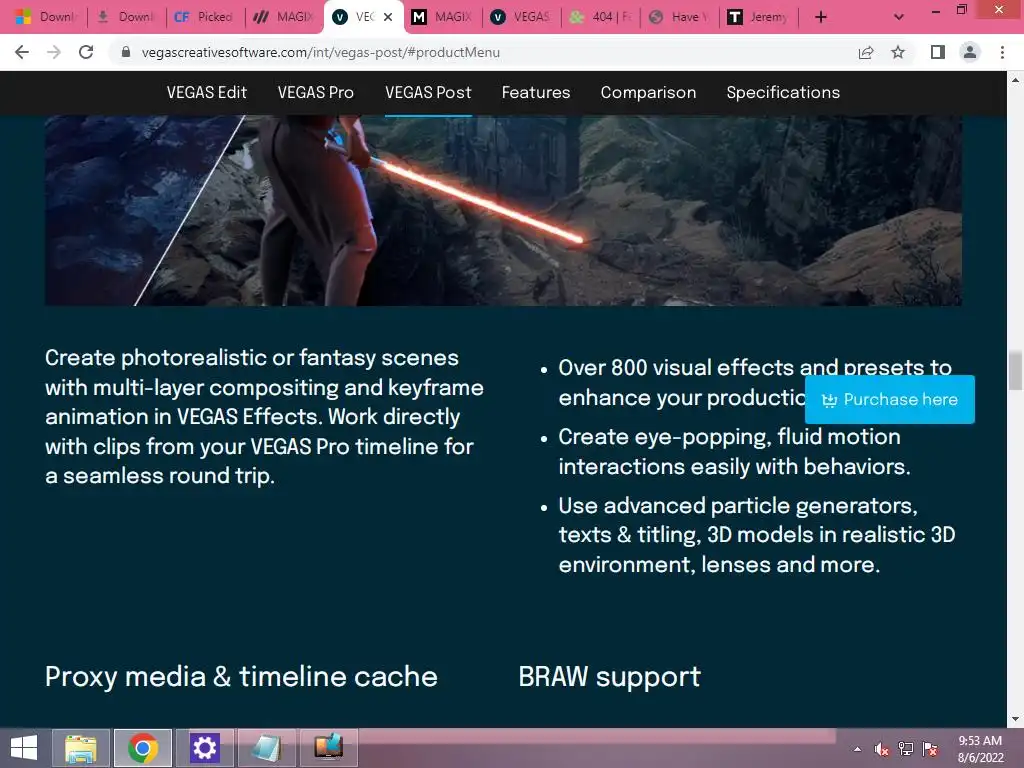Show hidden system tray icons

(x=857, y=748)
